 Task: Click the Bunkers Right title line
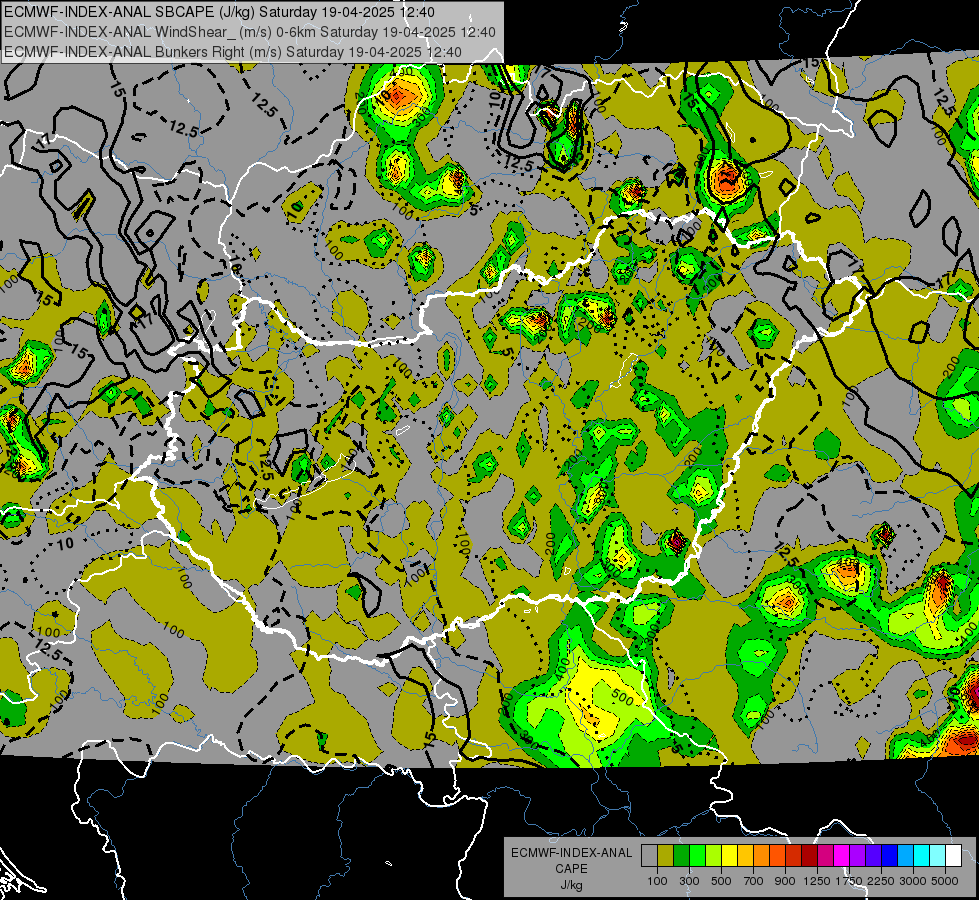[233, 52]
